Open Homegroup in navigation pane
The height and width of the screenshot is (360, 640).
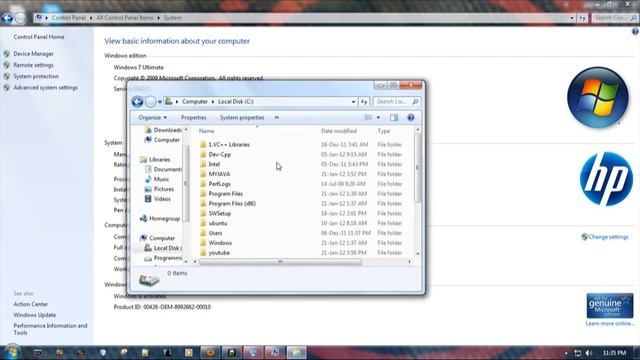pyautogui.click(x=160, y=219)
